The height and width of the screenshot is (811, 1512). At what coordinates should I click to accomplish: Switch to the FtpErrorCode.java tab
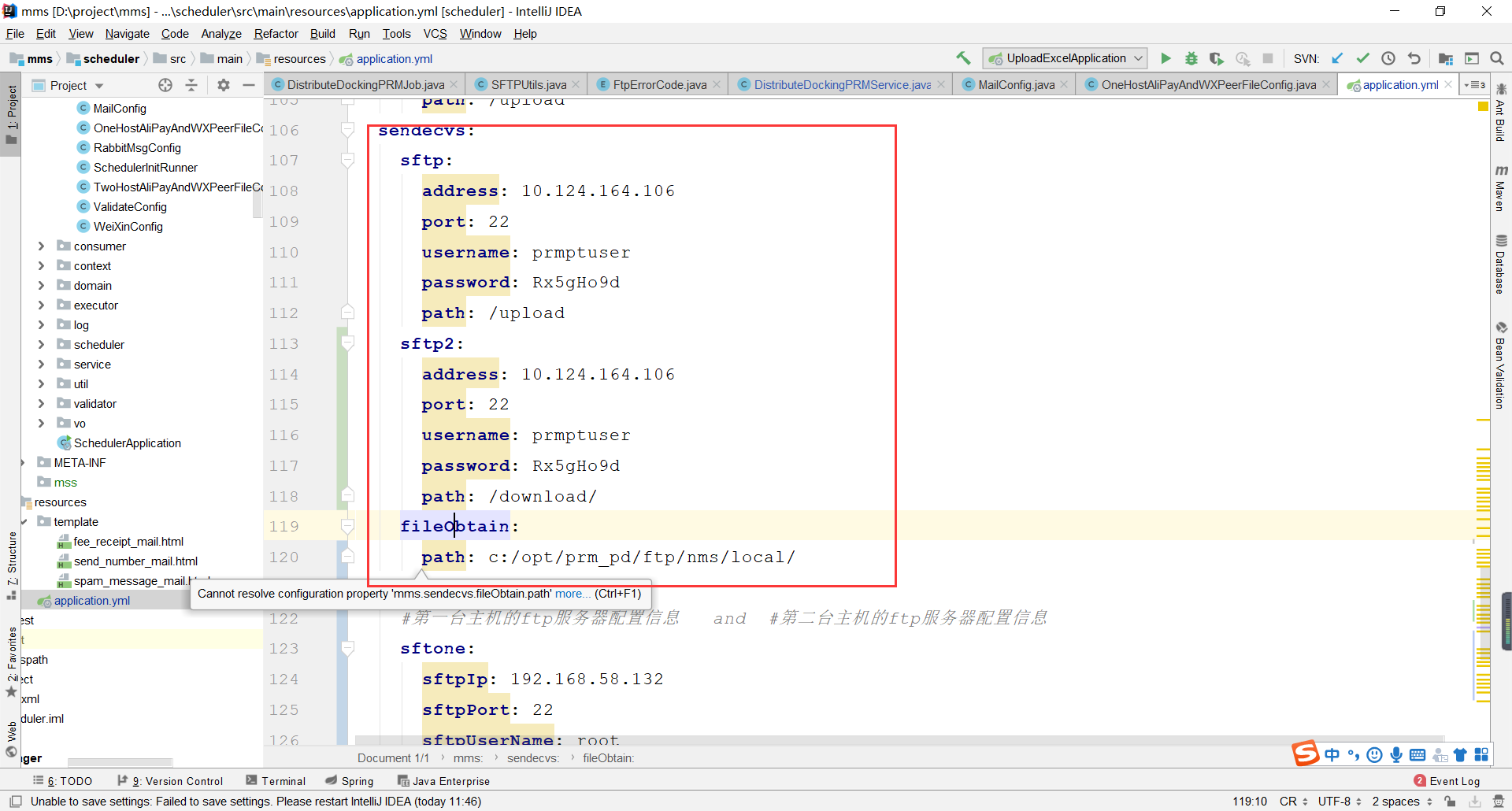tap(658, 85)
